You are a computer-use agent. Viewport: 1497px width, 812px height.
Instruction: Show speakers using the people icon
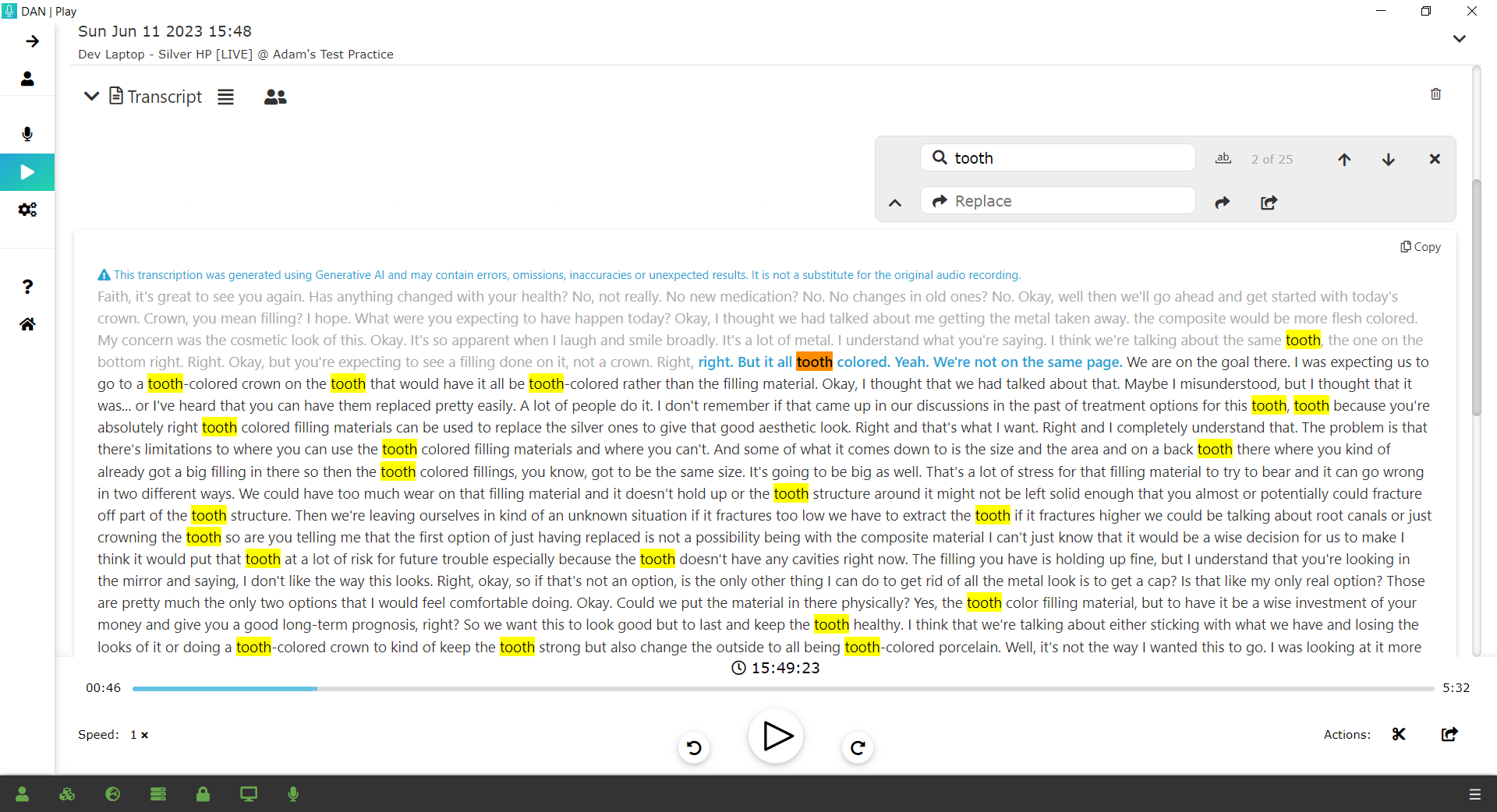275,97
